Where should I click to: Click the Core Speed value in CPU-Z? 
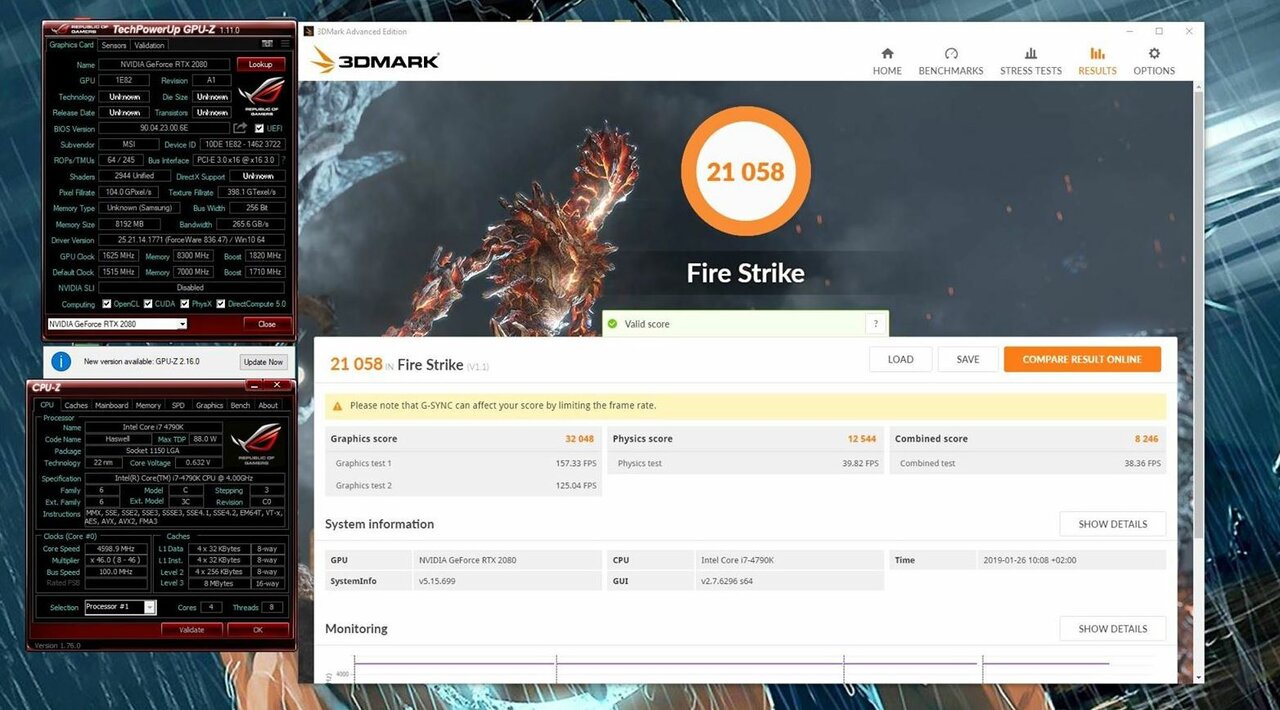tap(118, 548)
